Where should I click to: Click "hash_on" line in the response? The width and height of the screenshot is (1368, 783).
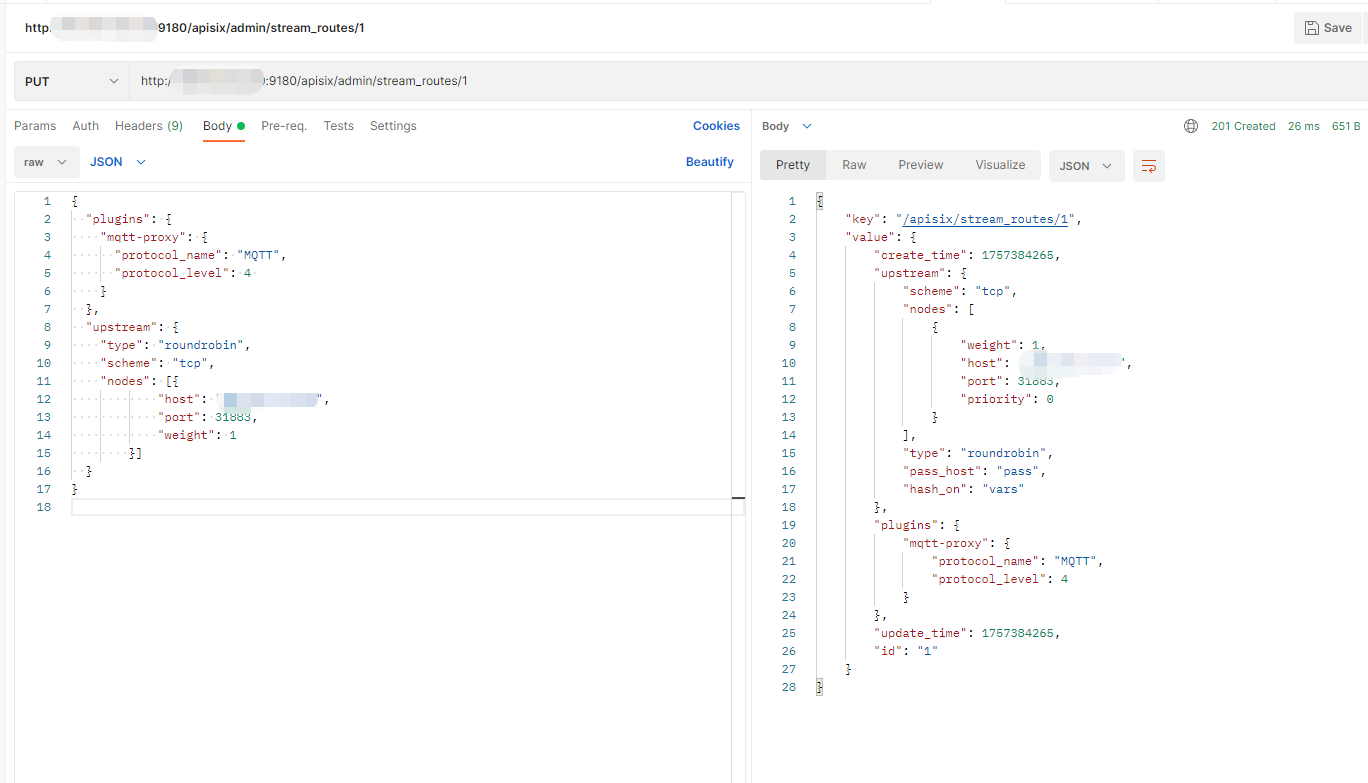tap(963, 489)
